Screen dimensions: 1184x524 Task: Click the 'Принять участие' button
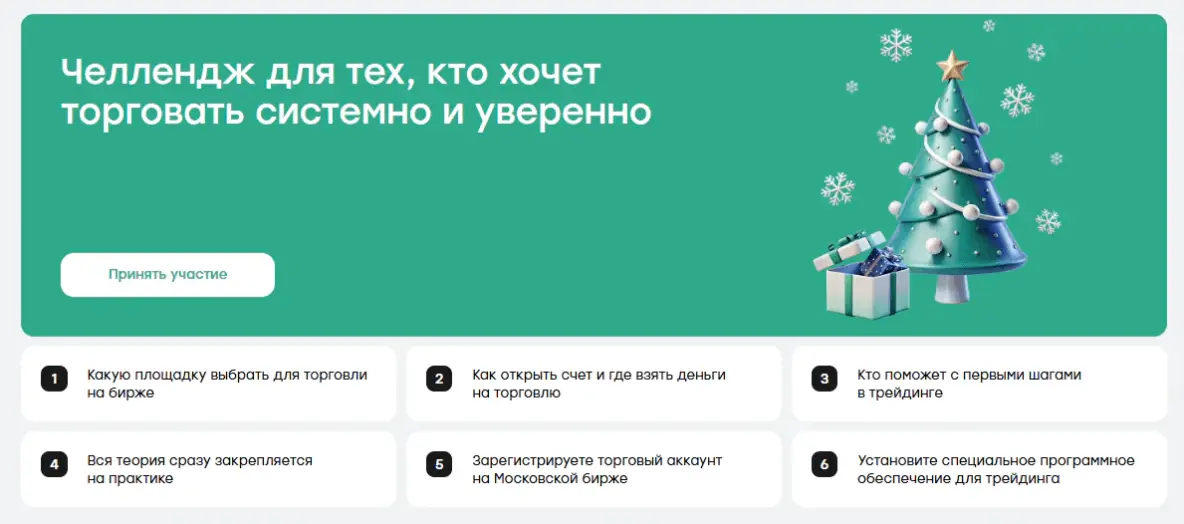168,275
